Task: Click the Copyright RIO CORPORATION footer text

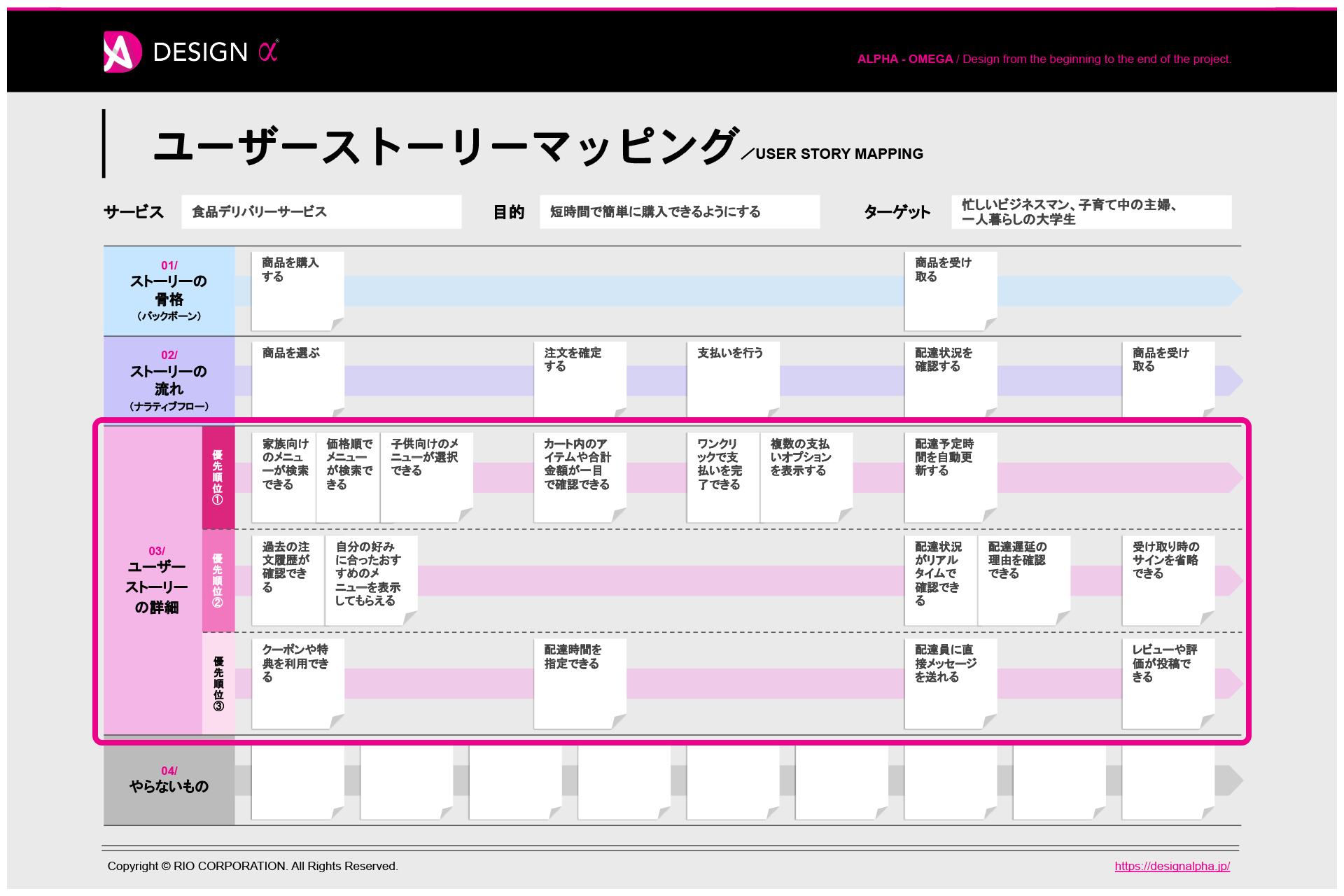Action: [x=253, y=866]
